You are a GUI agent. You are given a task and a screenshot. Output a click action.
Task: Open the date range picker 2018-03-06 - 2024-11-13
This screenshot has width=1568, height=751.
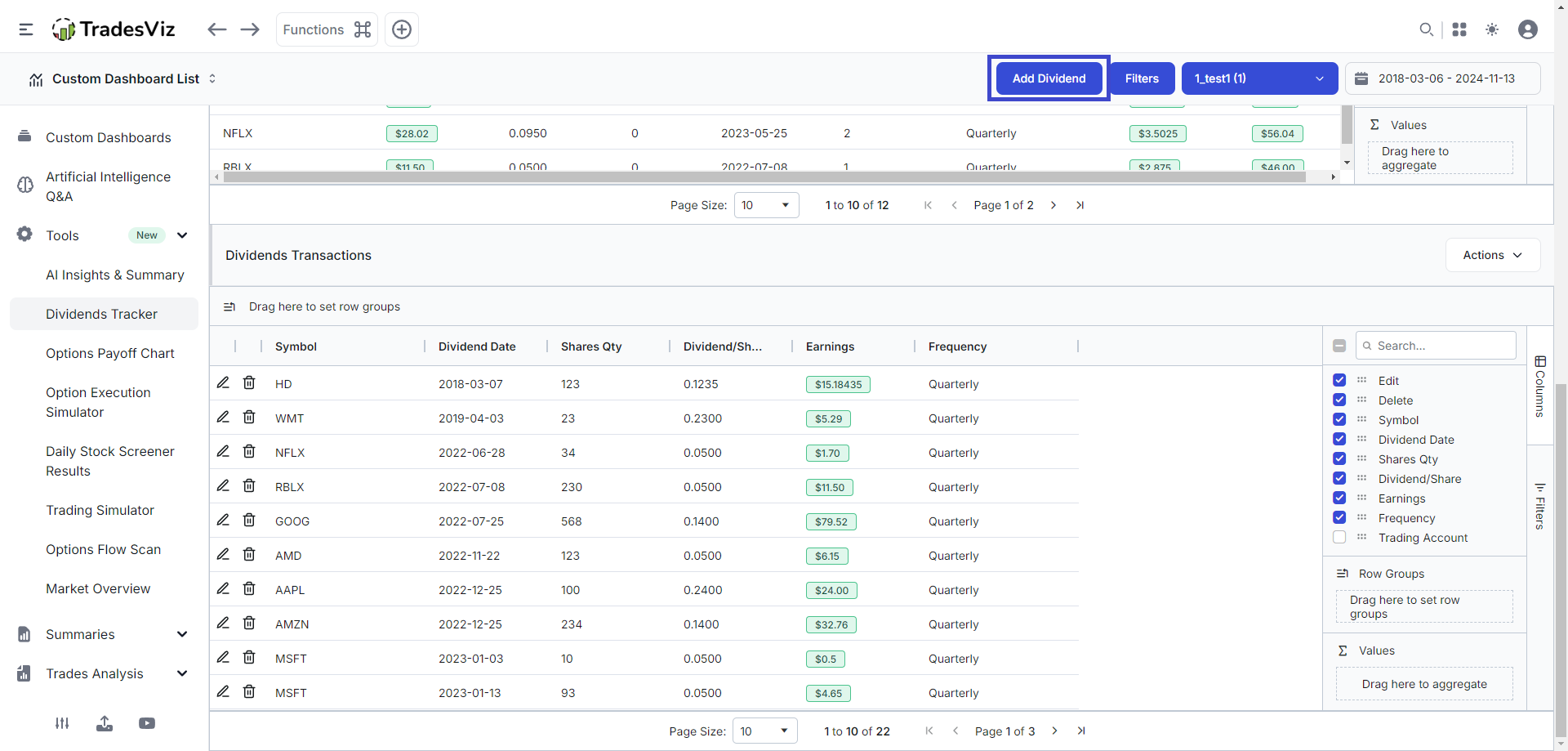coord(1443,78)
